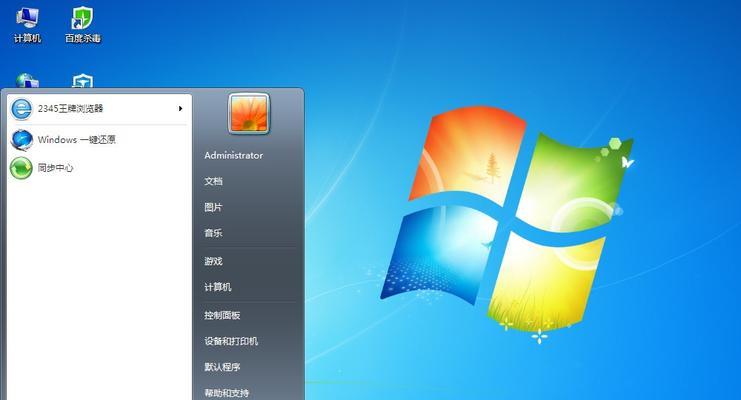Viewport: 741px width, 400px height.
Task: Open the 百度杀毒 desktop shortcut
Action: coord(83,25)
